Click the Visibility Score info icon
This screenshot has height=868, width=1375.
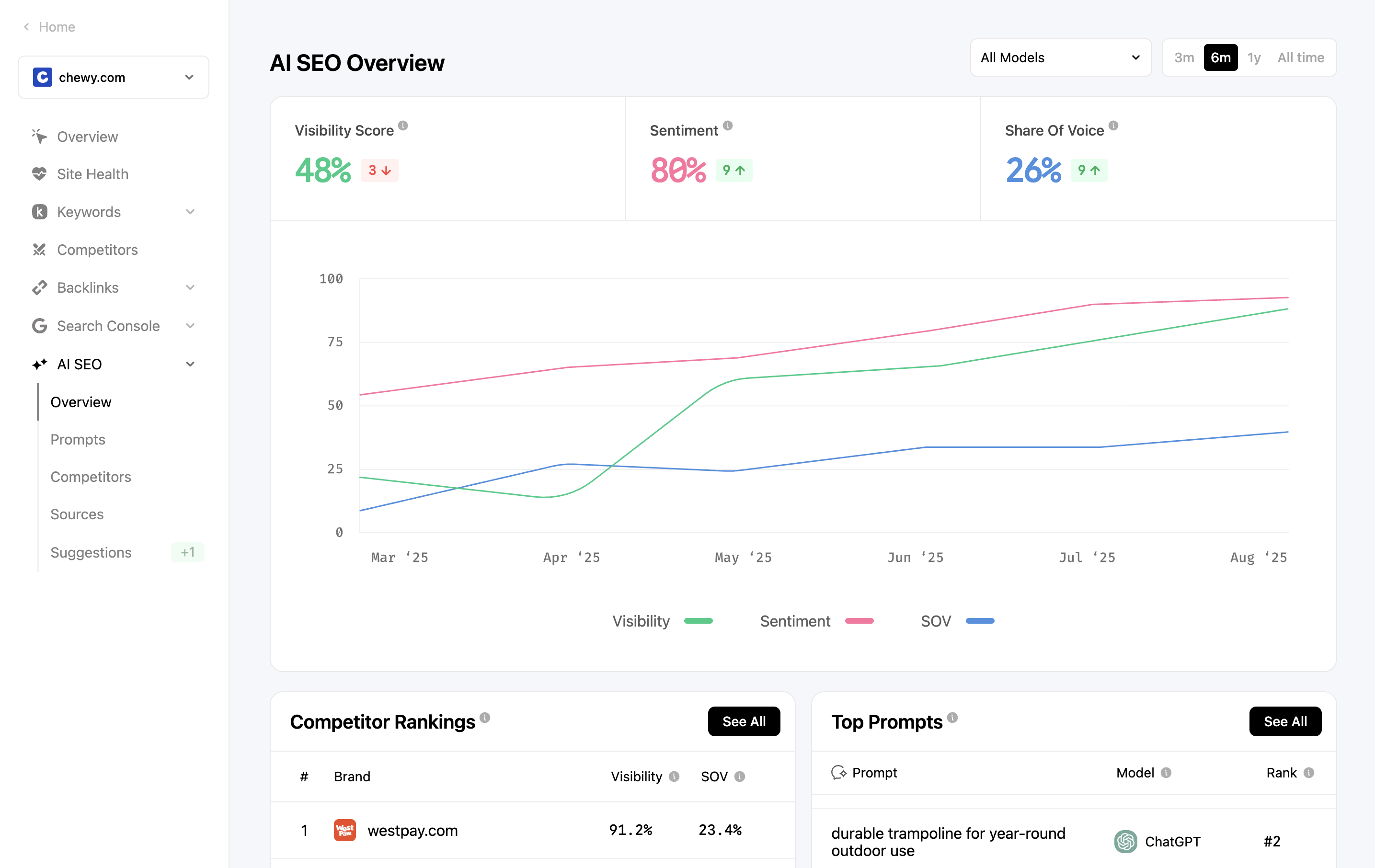point(403,126)
